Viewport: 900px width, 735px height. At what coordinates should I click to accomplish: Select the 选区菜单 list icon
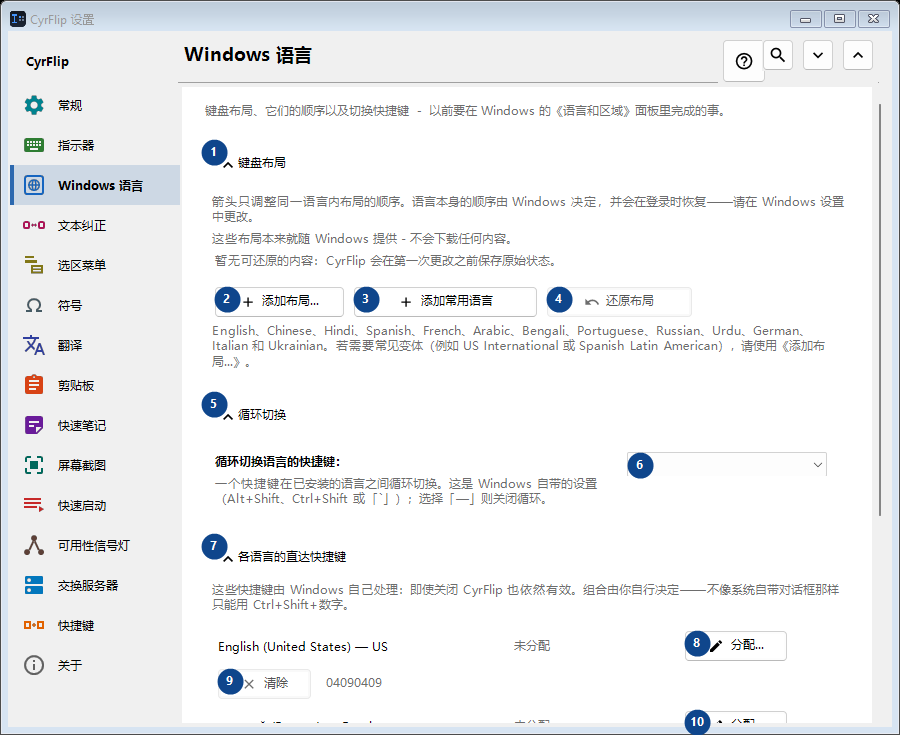point(34,265)
